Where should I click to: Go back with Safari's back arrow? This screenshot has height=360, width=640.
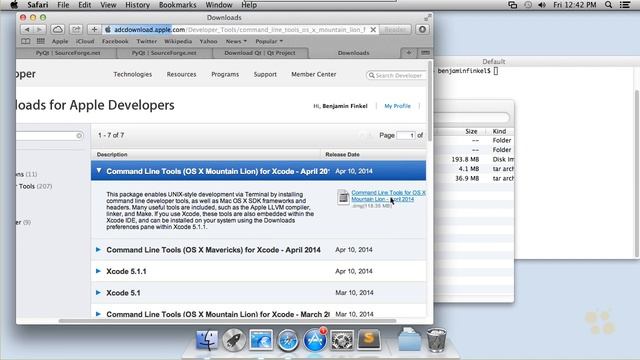click(27, 30)
